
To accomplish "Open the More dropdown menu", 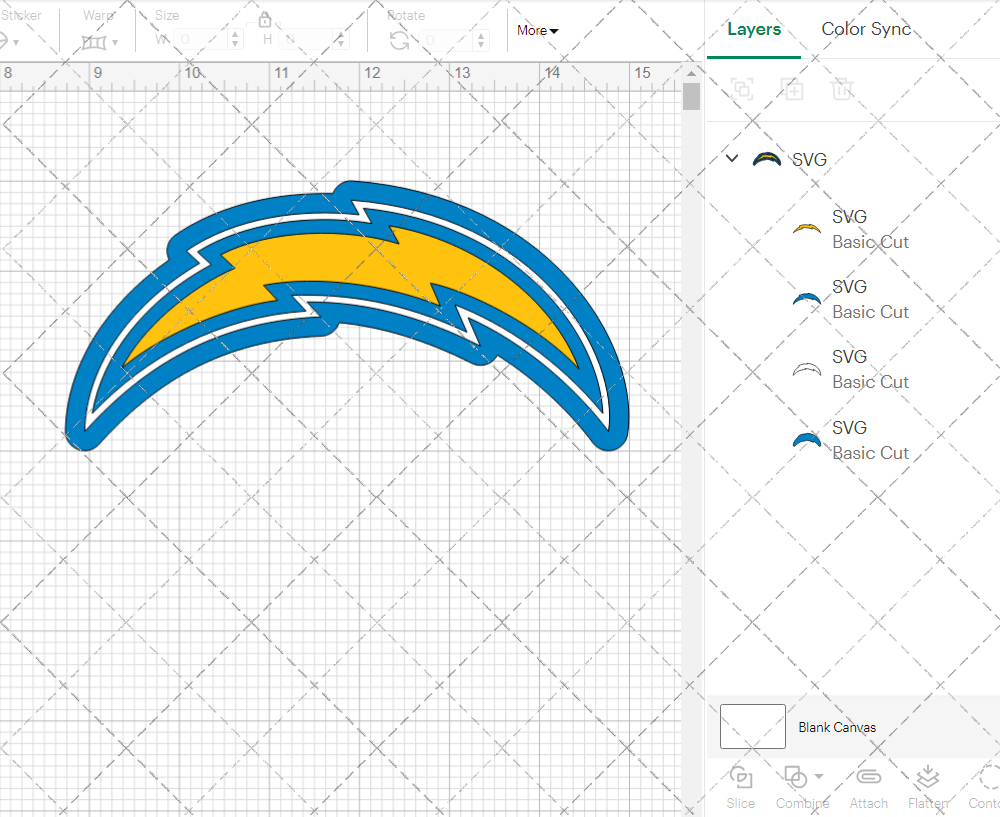I will (538, 30).
